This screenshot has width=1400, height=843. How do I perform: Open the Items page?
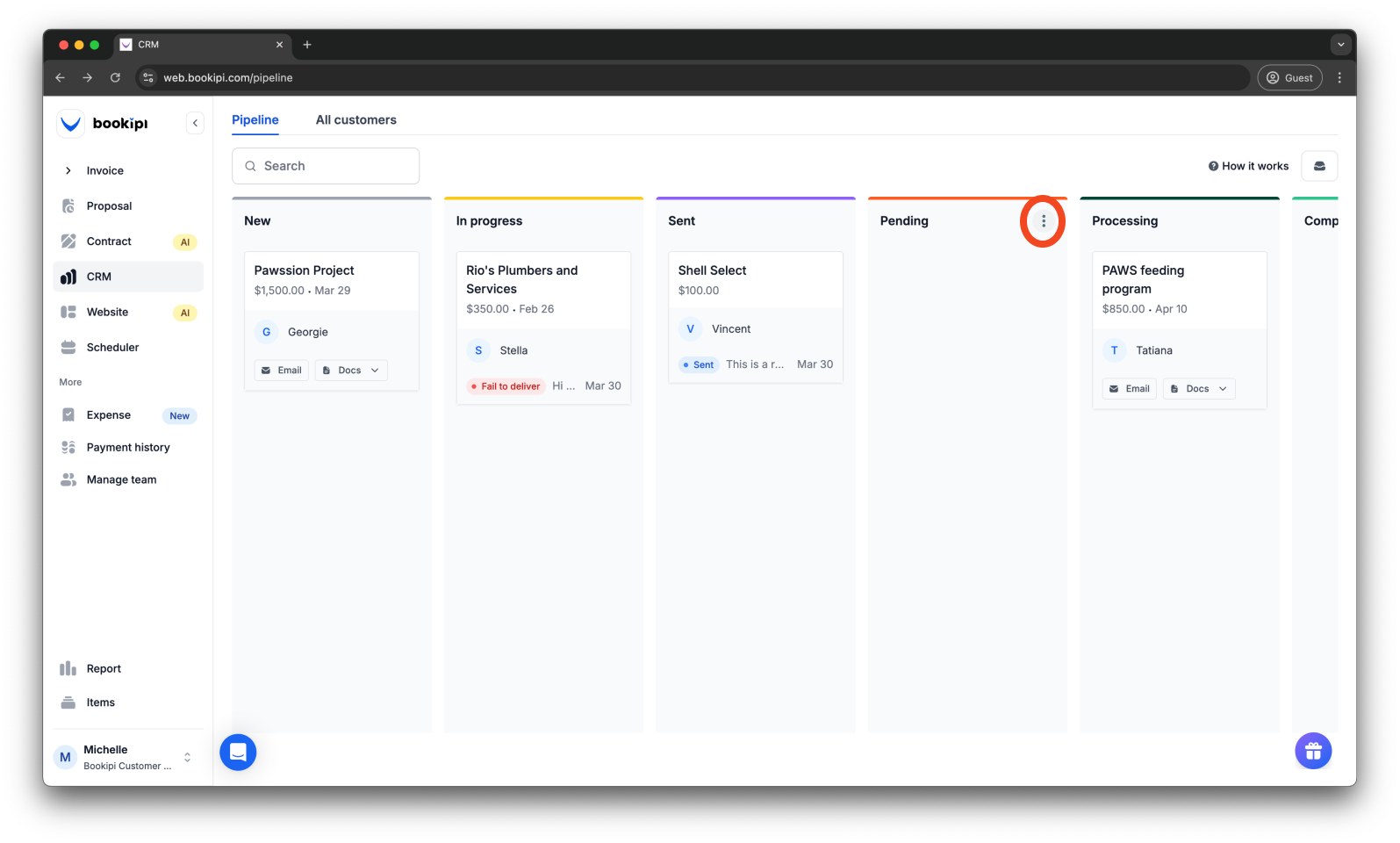(x=128, y=702)
